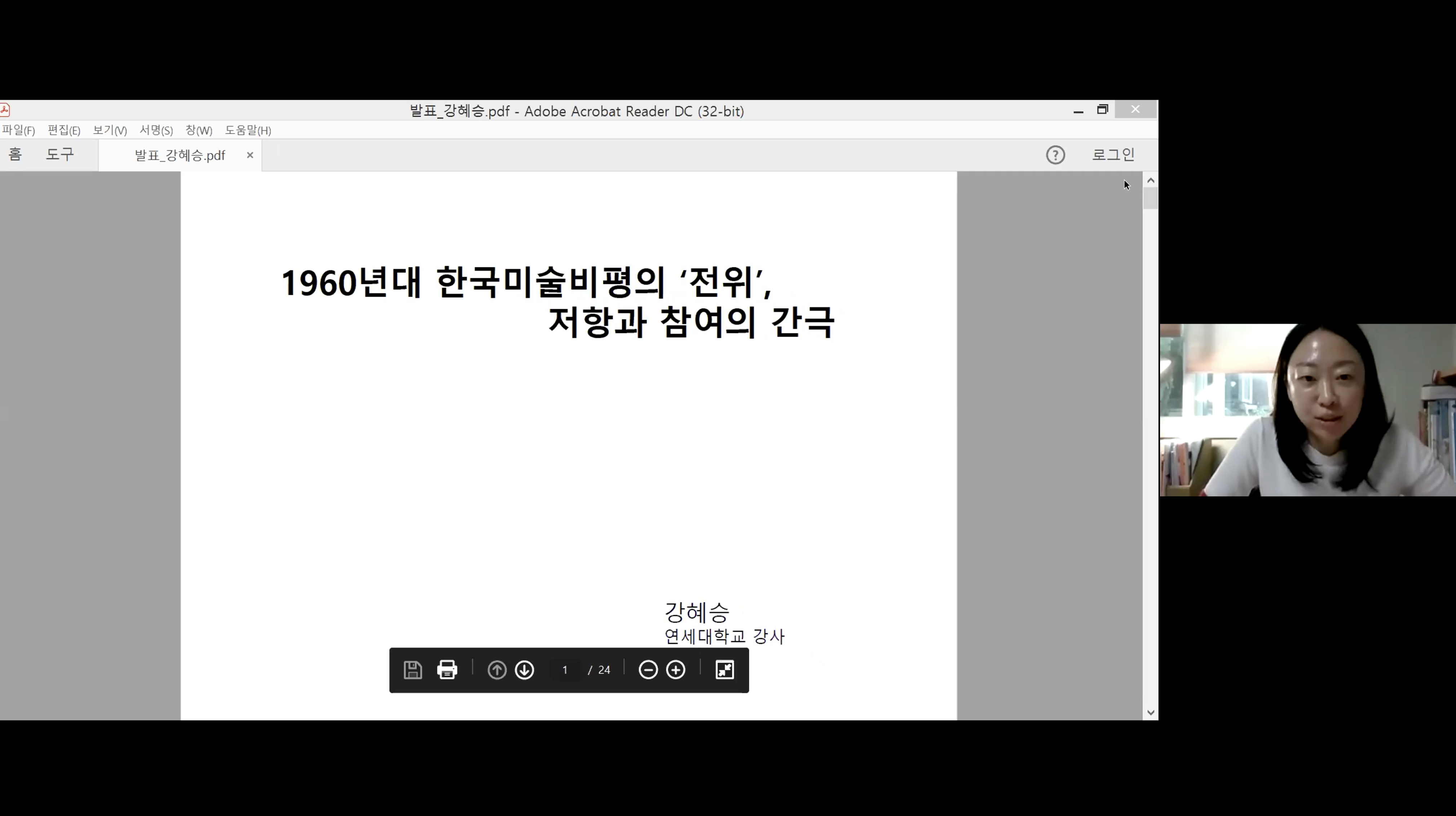Toggle full-screen fit view icon
Screen dimensions: 1456x816
tap(725, 670)
